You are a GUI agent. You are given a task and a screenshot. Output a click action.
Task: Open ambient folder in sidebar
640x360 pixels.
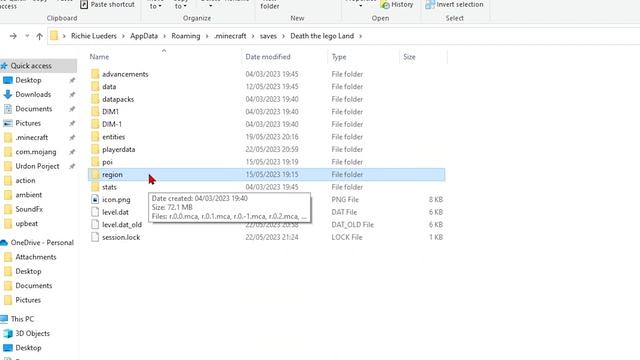(29, 195)
